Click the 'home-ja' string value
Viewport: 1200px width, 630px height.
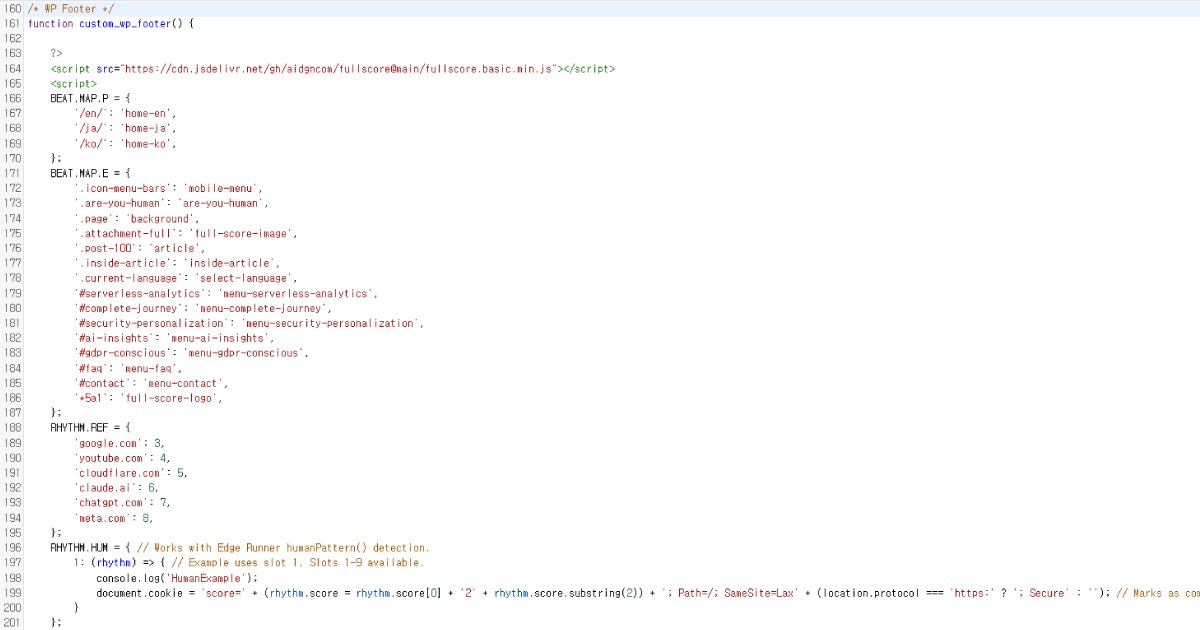point(148,128)
